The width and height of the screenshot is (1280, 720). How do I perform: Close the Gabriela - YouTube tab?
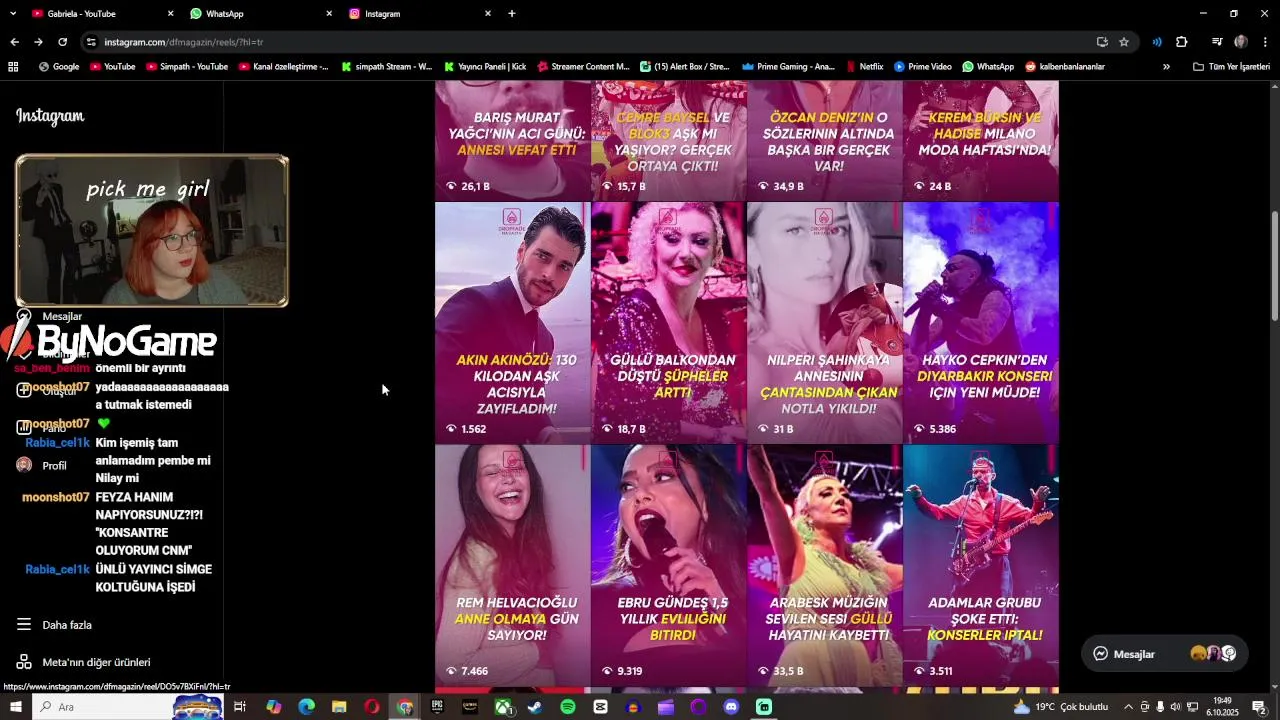[x=170, y=13]
